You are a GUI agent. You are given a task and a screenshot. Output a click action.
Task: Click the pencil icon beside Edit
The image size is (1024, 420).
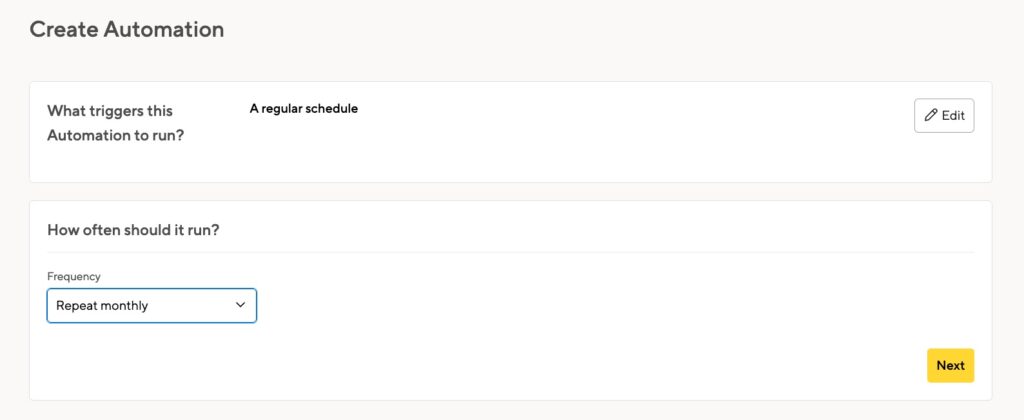[931, 115]
